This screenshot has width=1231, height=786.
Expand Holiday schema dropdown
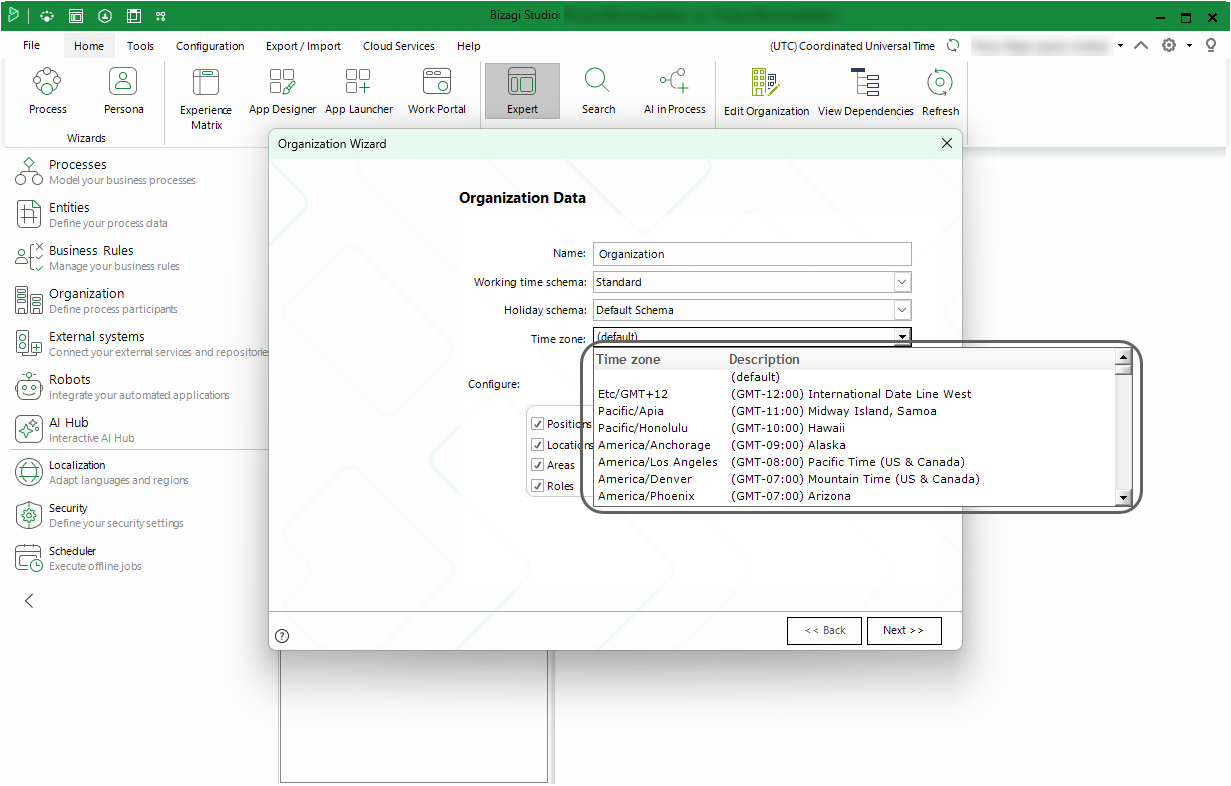point(902,310)
